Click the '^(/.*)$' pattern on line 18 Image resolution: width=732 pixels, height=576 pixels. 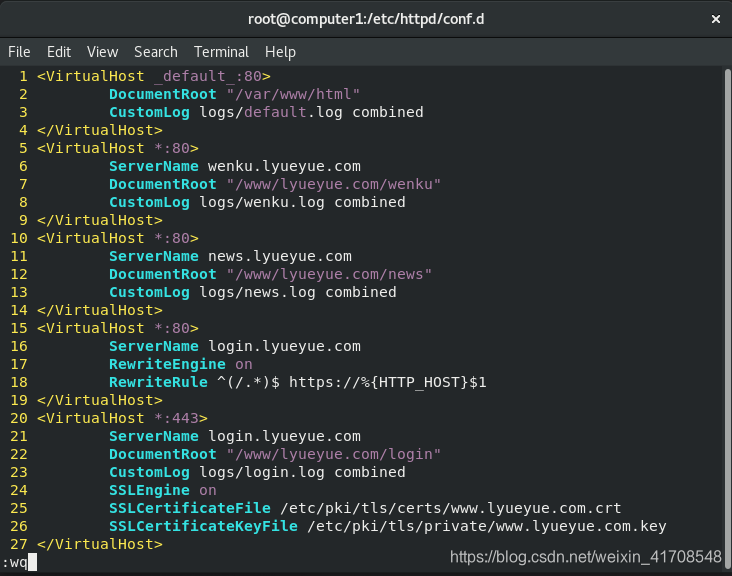pyautogui.click(x=248, y=382)
